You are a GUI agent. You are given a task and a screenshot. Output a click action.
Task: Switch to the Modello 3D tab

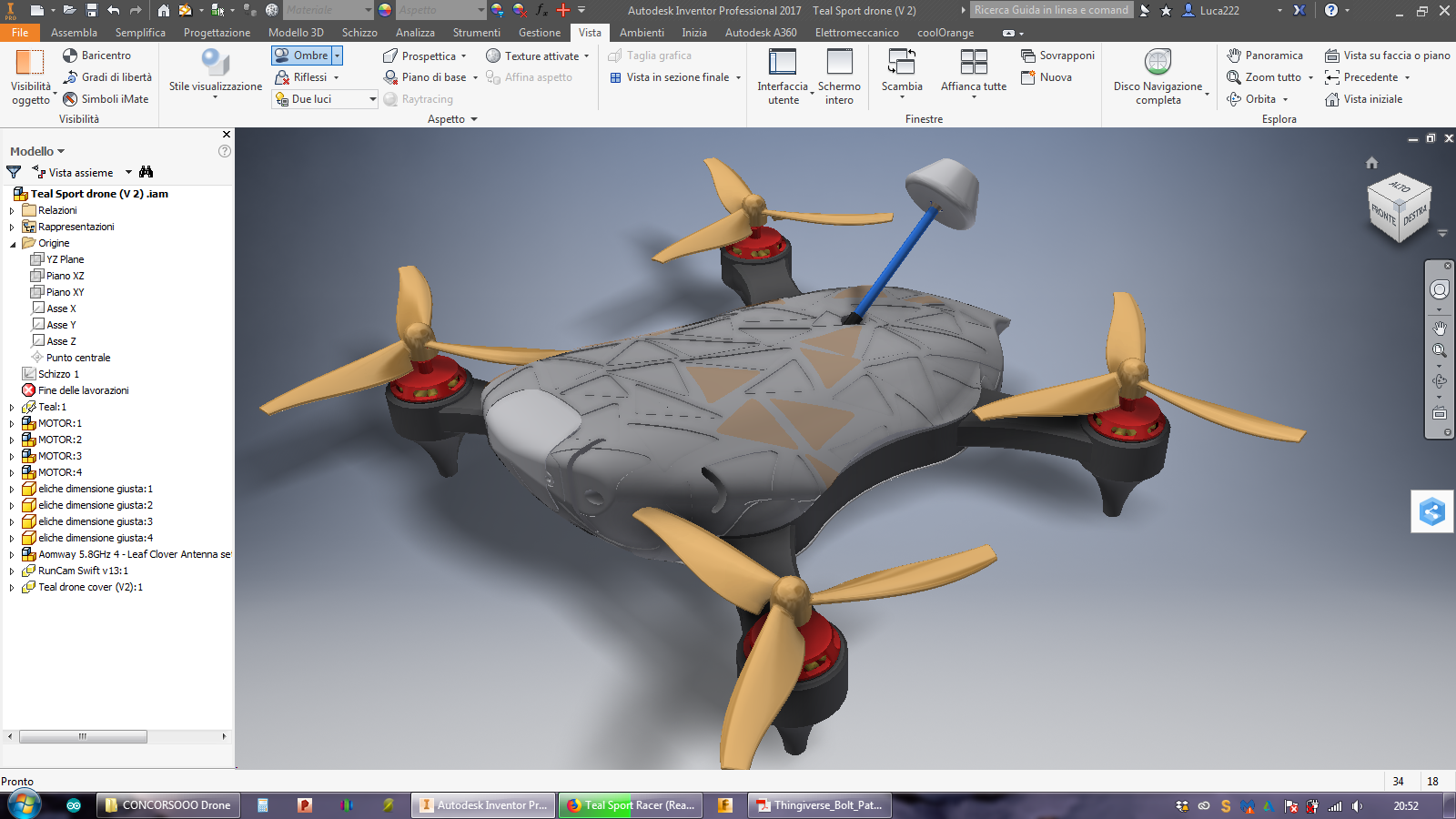pos(296,32)
